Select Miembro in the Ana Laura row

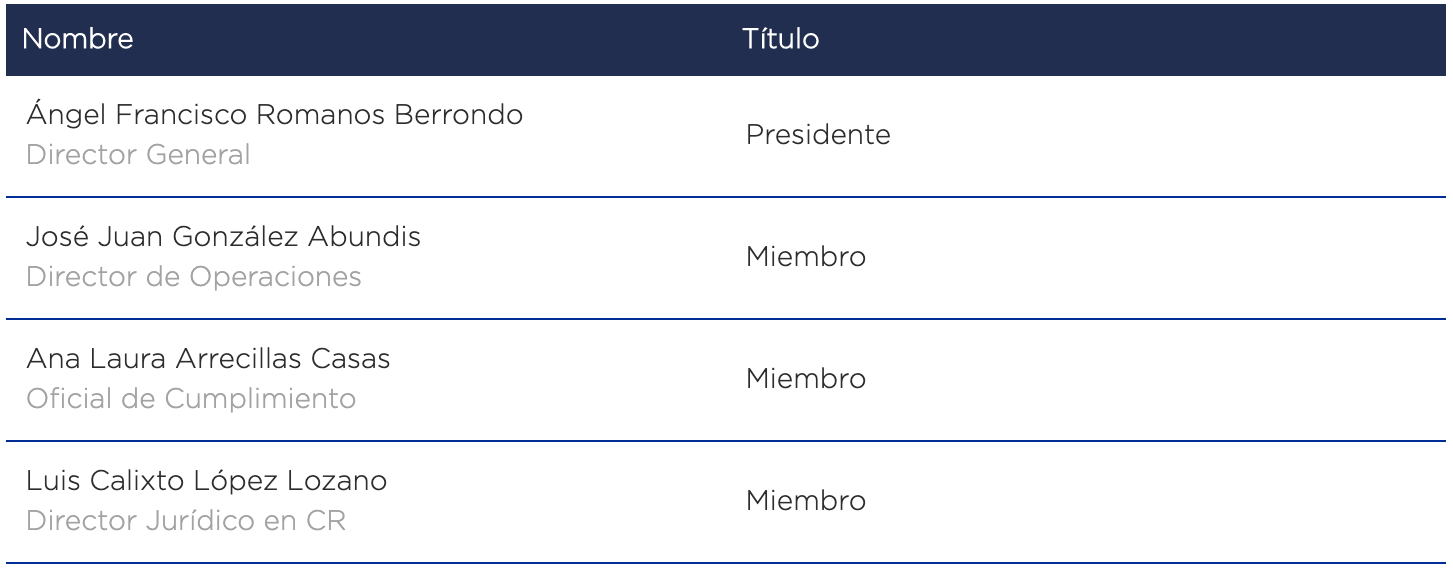pyautogui.click(x=806, y=378)
